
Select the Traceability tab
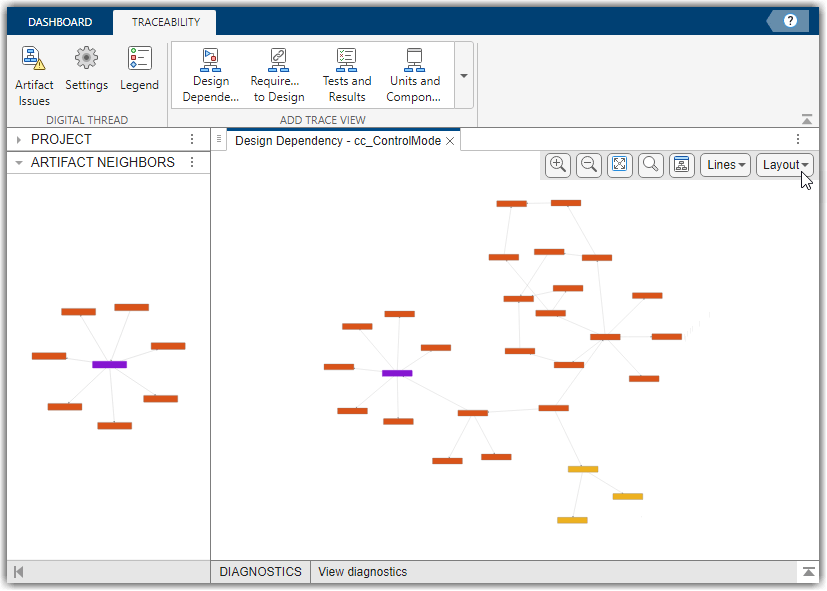(x=166, y=22)
